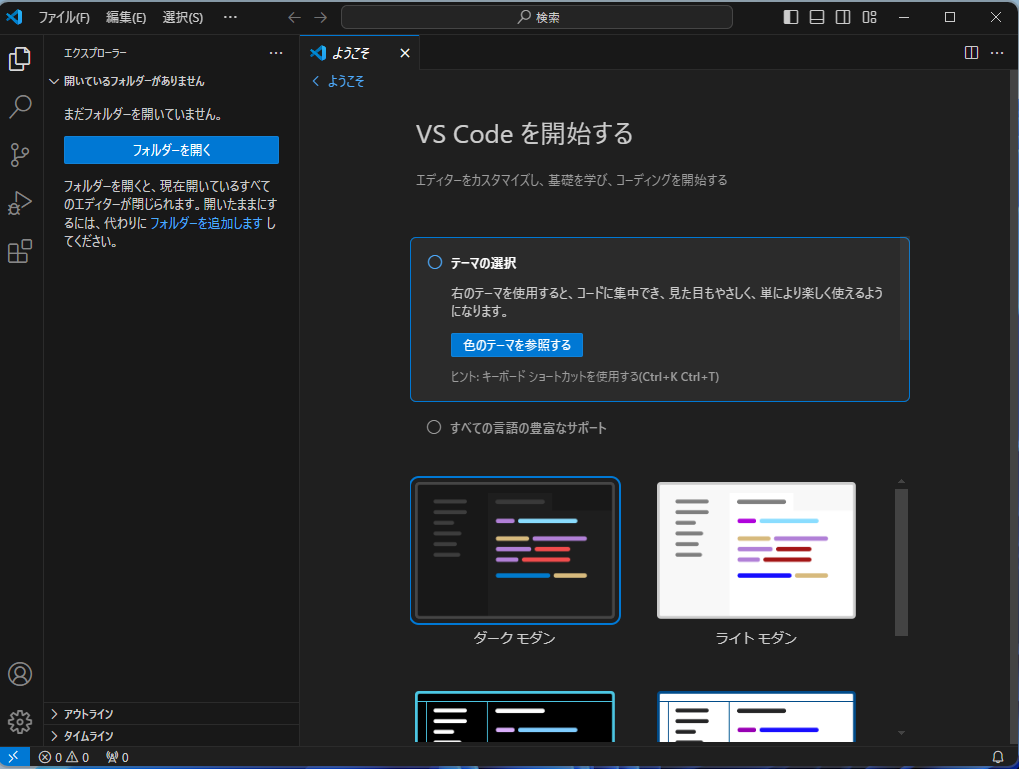Select the ダーク モダン theme thumbnail

(514, 550)
